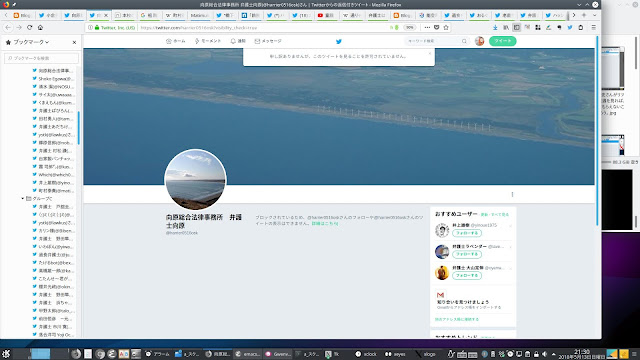
Task: Click the bookmarks sidebar scrollbar
Action: coord(79,128)
